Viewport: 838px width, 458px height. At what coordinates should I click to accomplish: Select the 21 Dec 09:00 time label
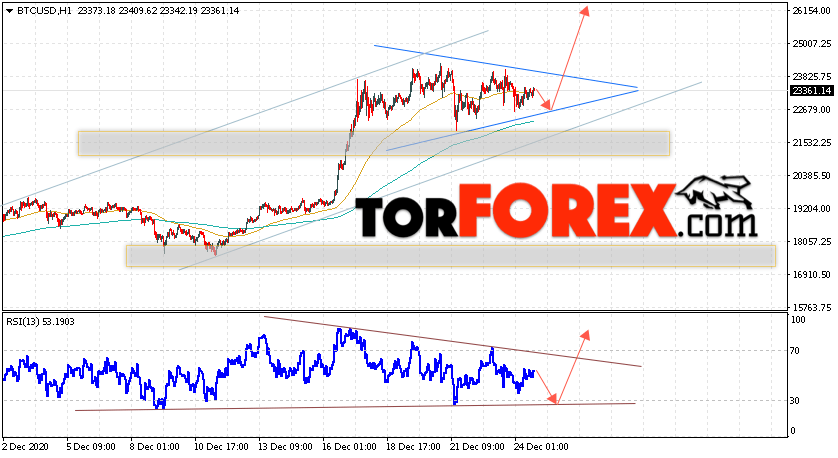click(477, 446)
